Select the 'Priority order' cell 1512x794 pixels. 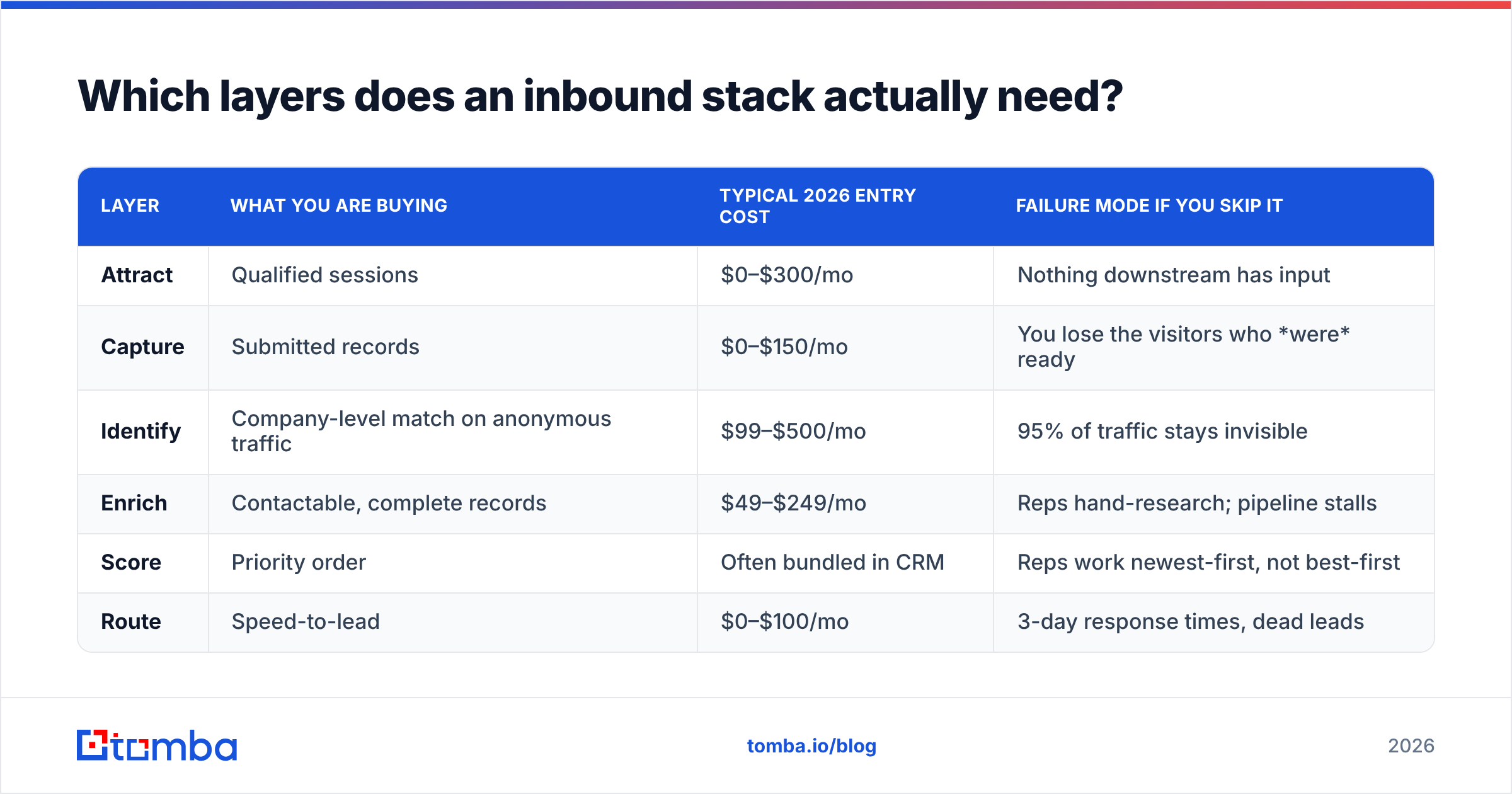[x=453, y=563]
